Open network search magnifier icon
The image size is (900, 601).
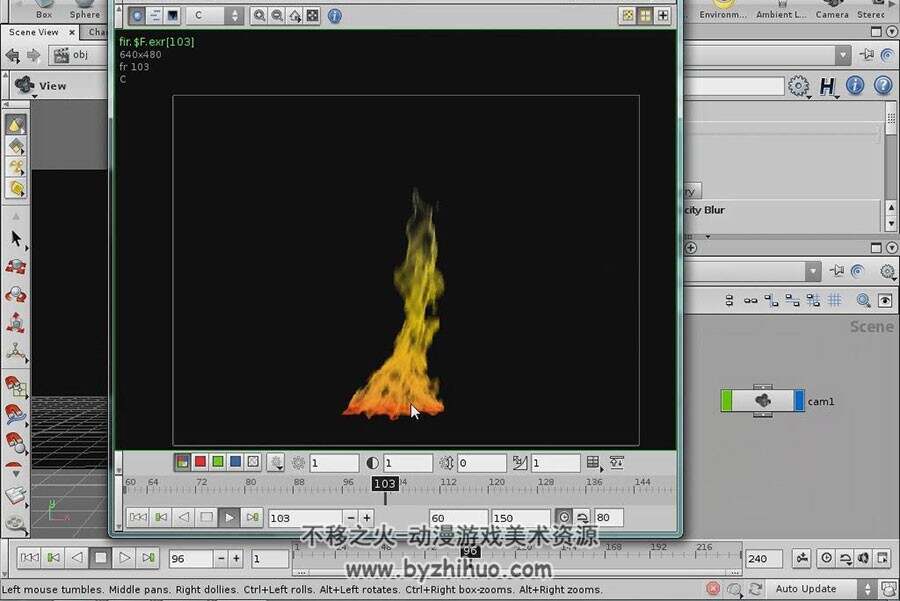863,300
